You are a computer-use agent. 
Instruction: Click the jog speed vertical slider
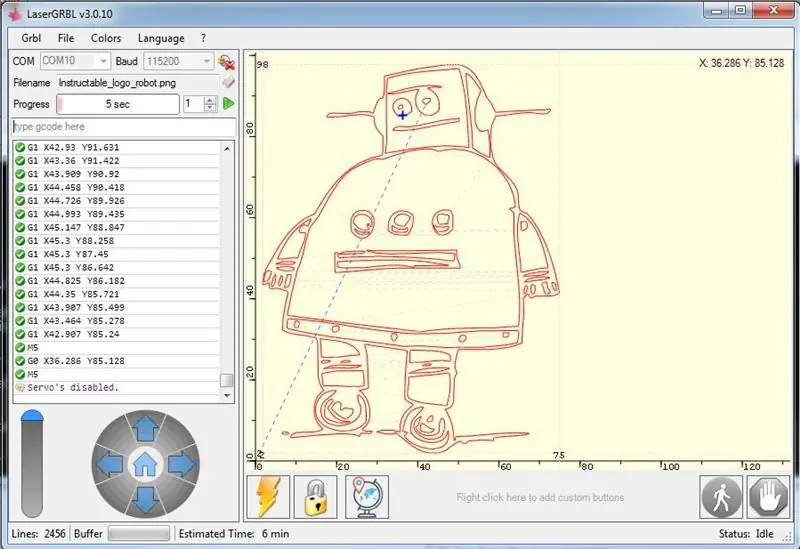coord(32,463)
